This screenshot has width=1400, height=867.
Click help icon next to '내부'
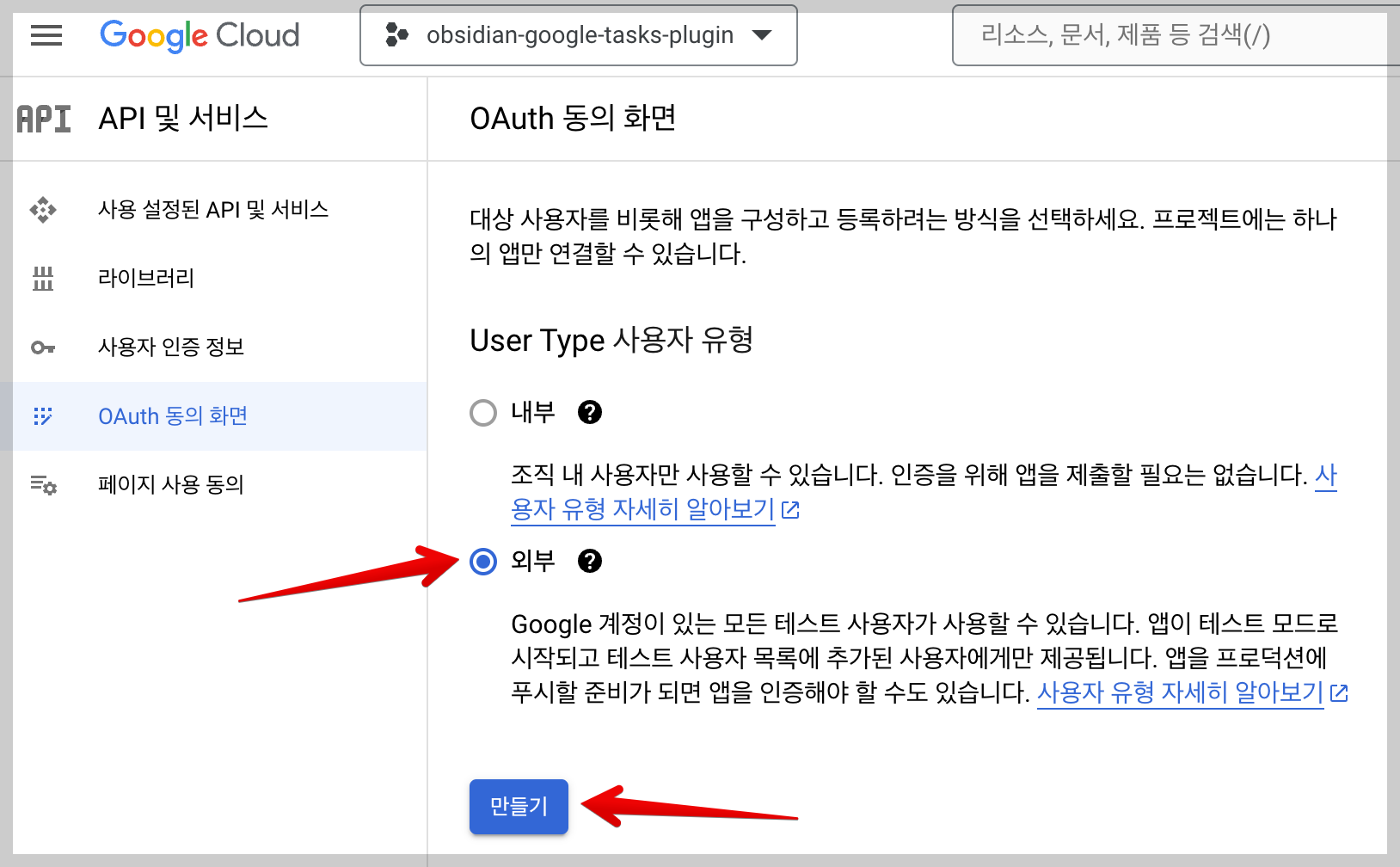tap(590, 413)
